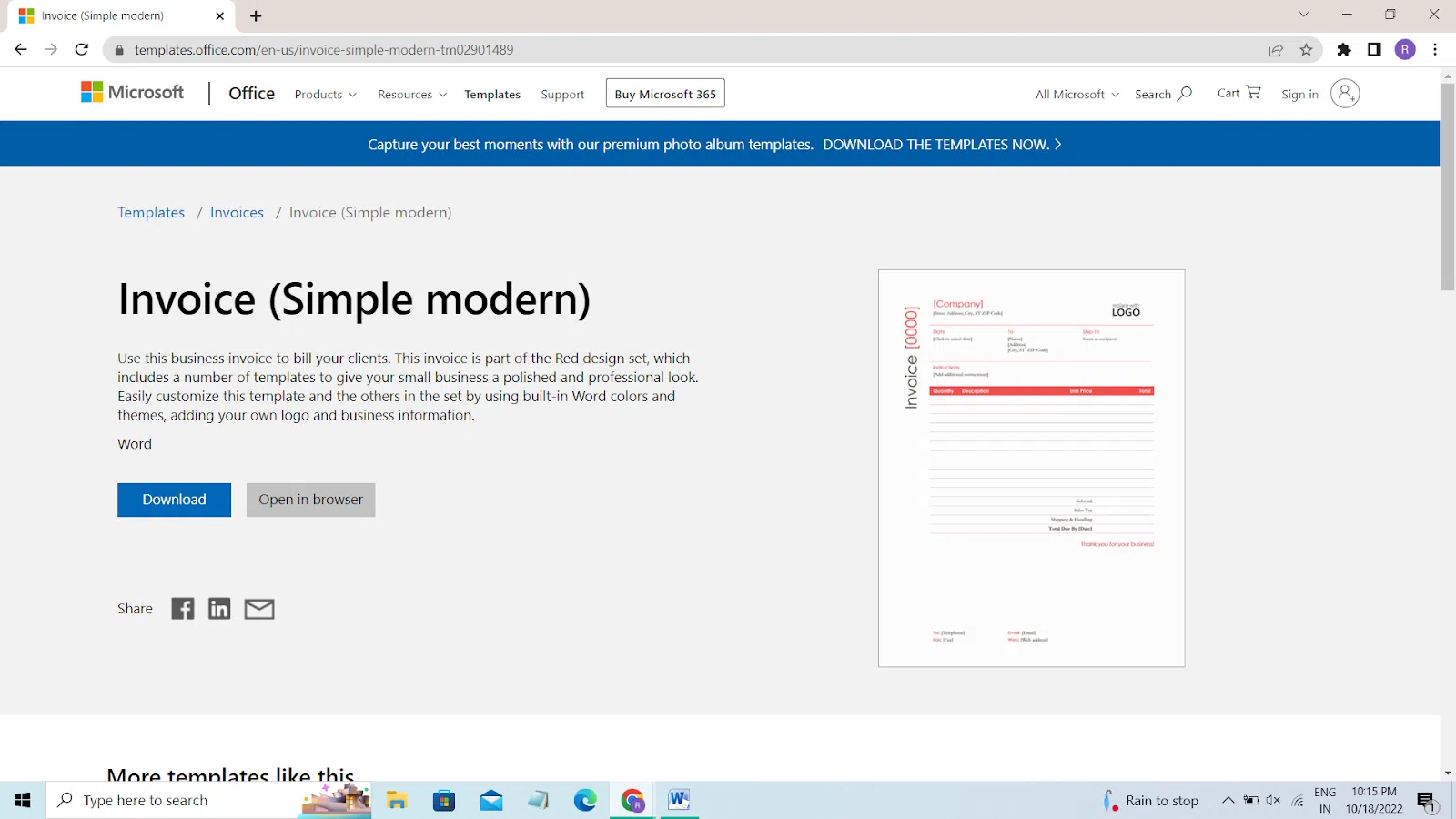Open File Explorer from taskbar
The height and width of the screenshot is (819, 1456).
(x=397, y=800)
